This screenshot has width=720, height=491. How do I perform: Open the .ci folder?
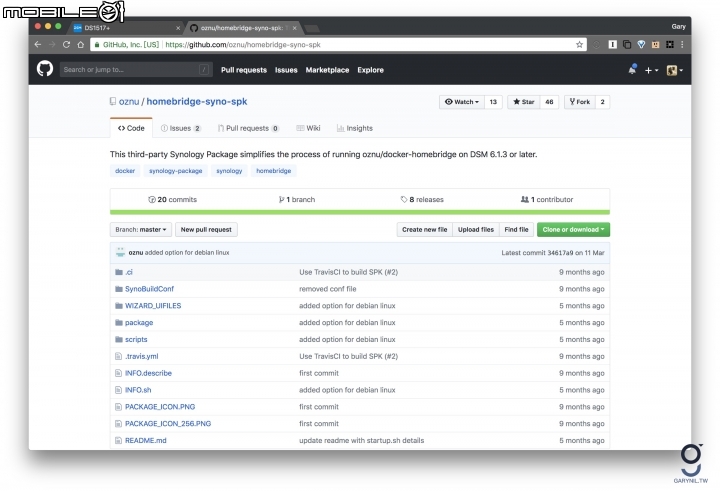[129, 272]
